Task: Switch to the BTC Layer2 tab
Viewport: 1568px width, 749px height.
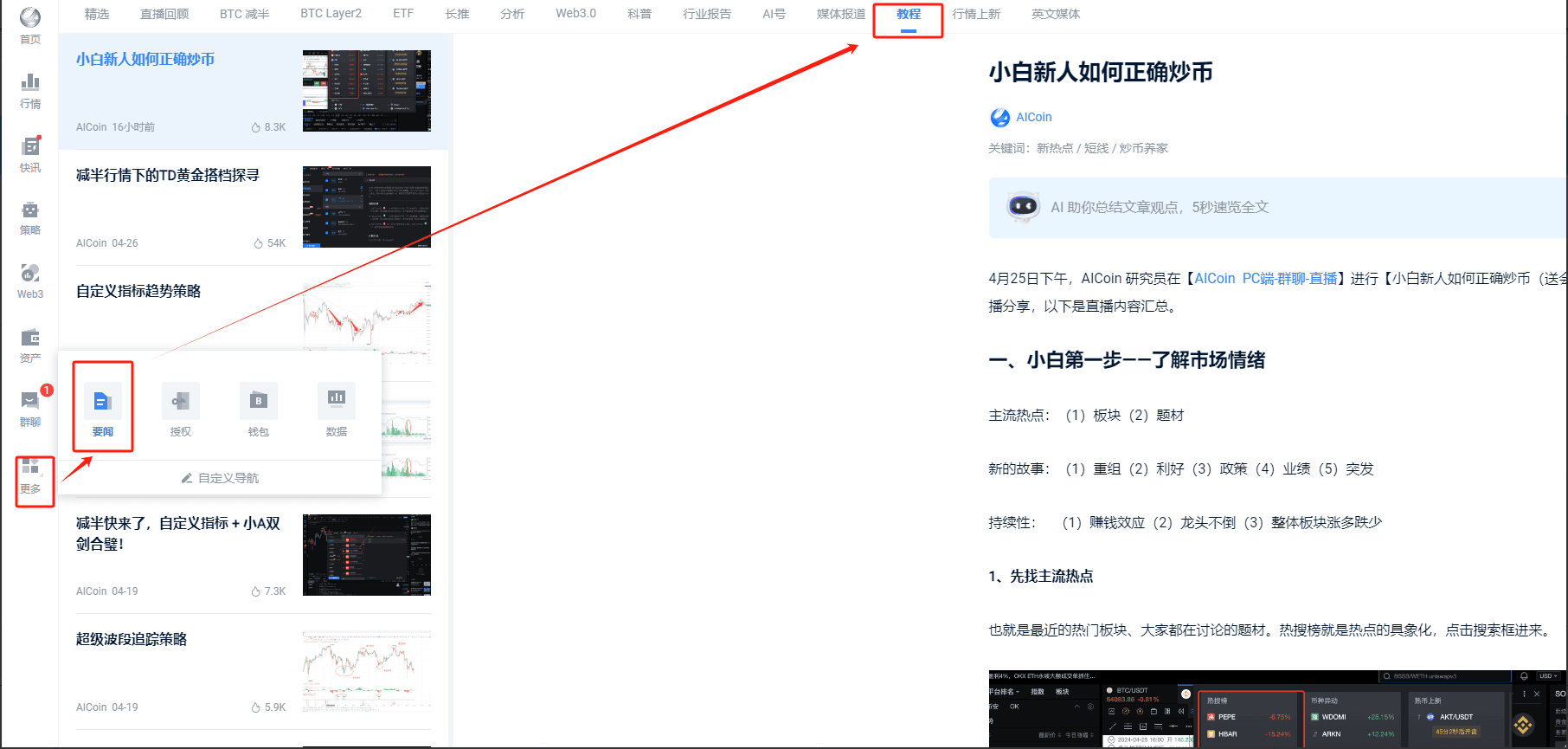Action: click(331, 14)
